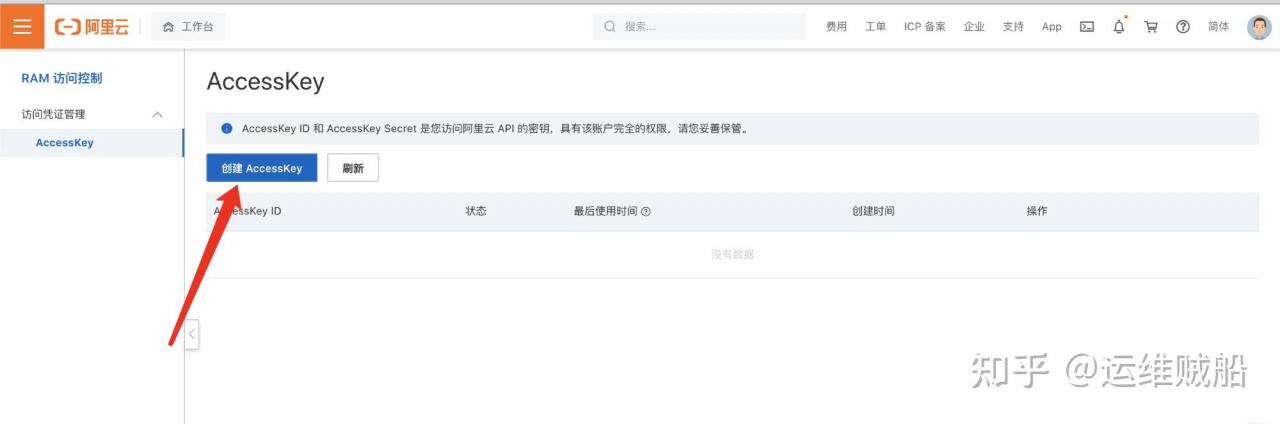The image size is (1280, 424).
Task: Click the search magnifier icon
Action: (x=610, y=27)
